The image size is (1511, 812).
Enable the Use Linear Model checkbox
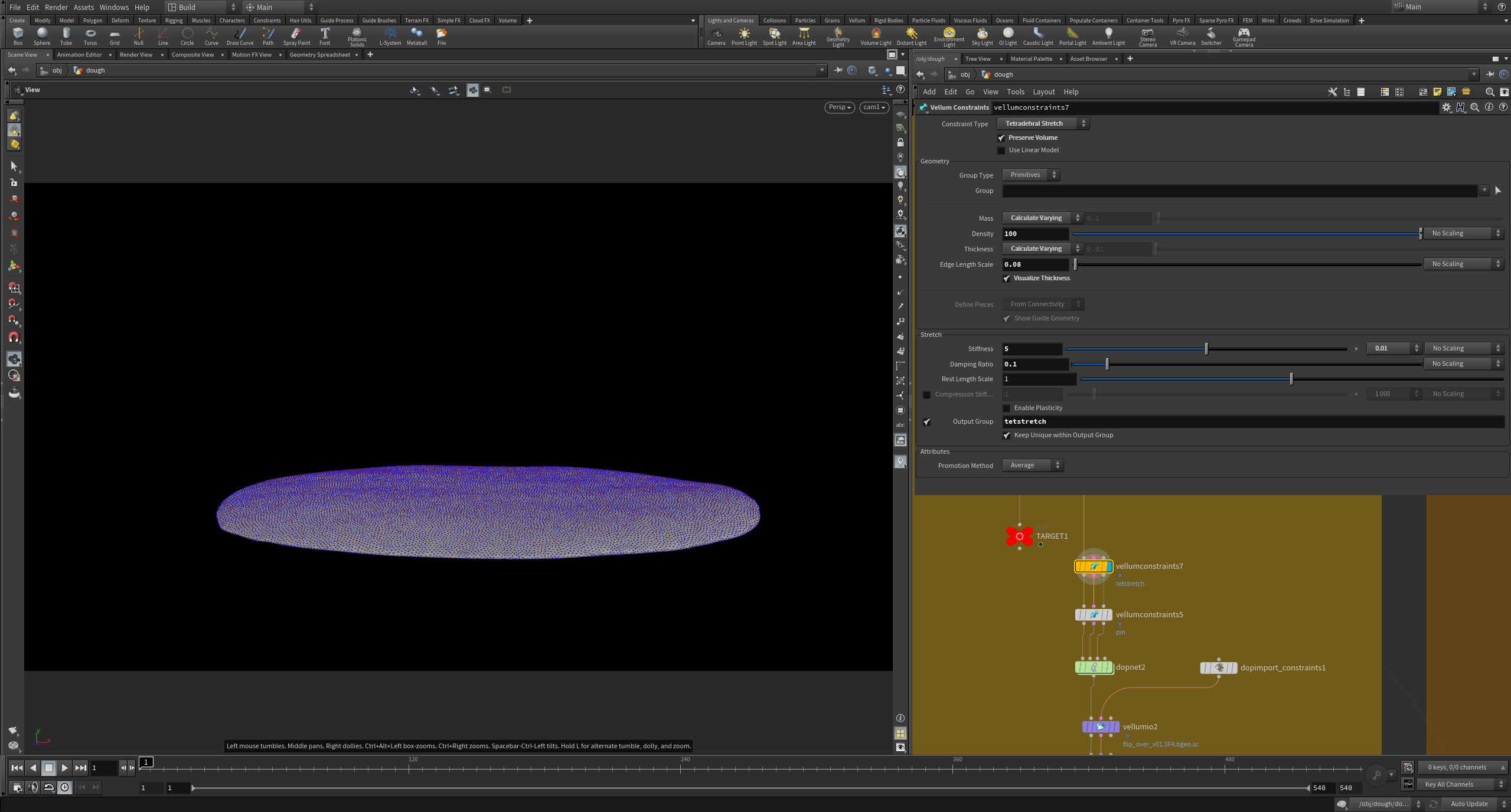point(1001,150)
